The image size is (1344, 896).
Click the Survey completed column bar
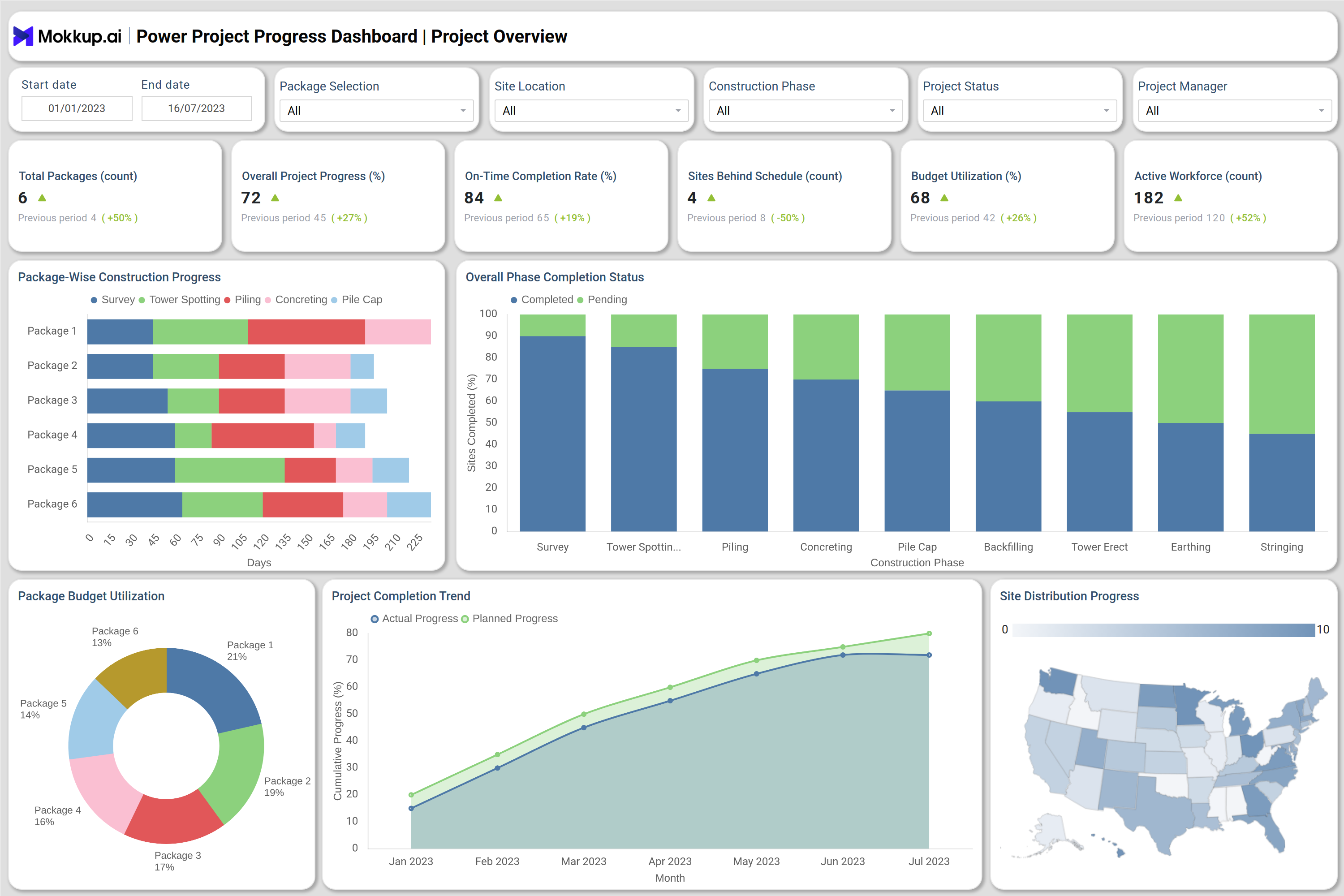(x=552, y=434)
